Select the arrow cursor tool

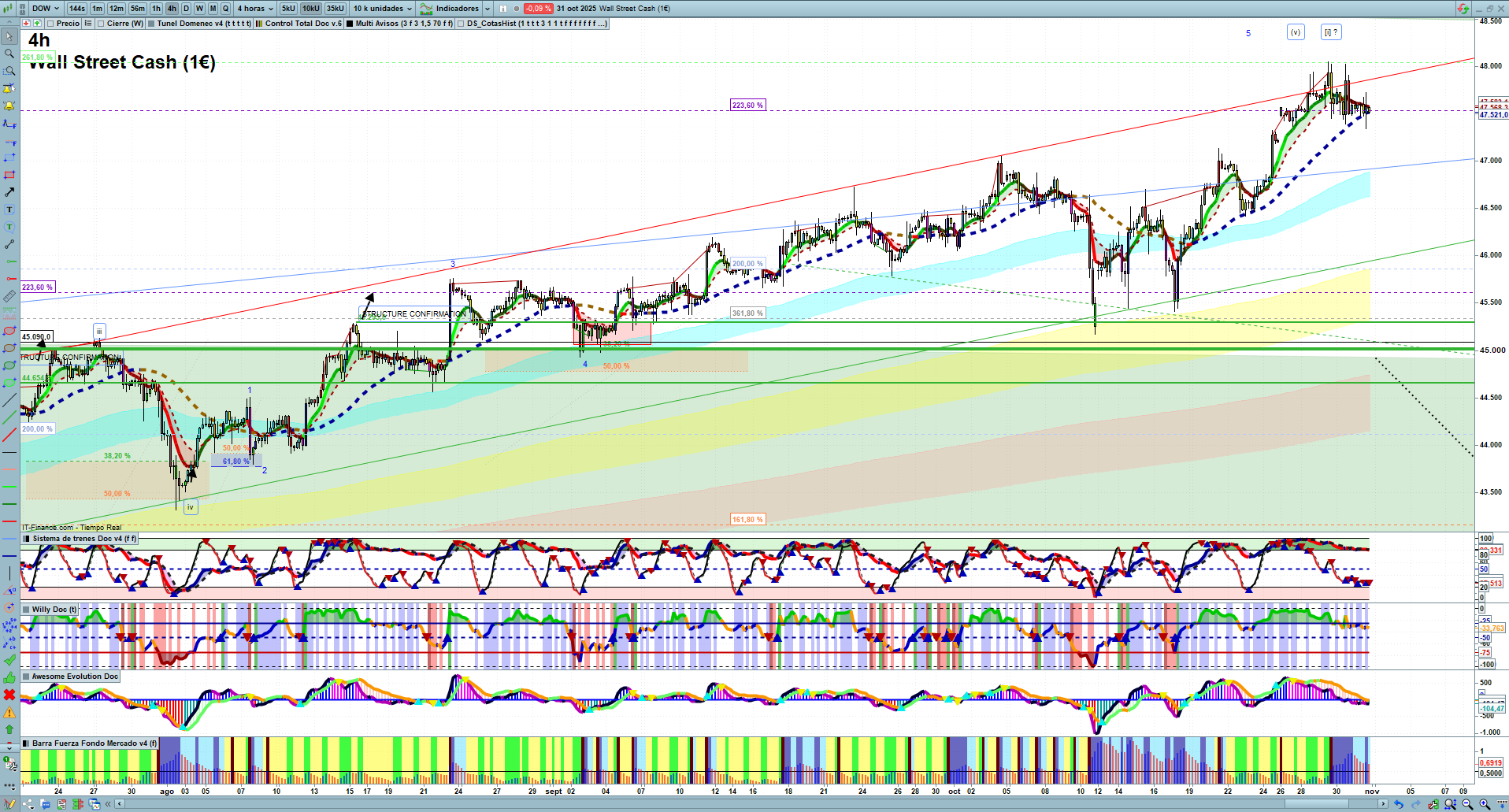tap(9, 37)
